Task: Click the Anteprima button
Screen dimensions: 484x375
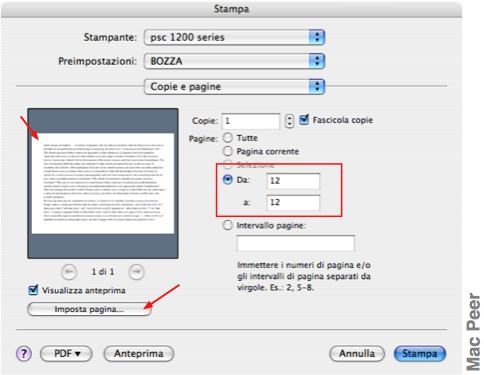Action: point(139,353)
